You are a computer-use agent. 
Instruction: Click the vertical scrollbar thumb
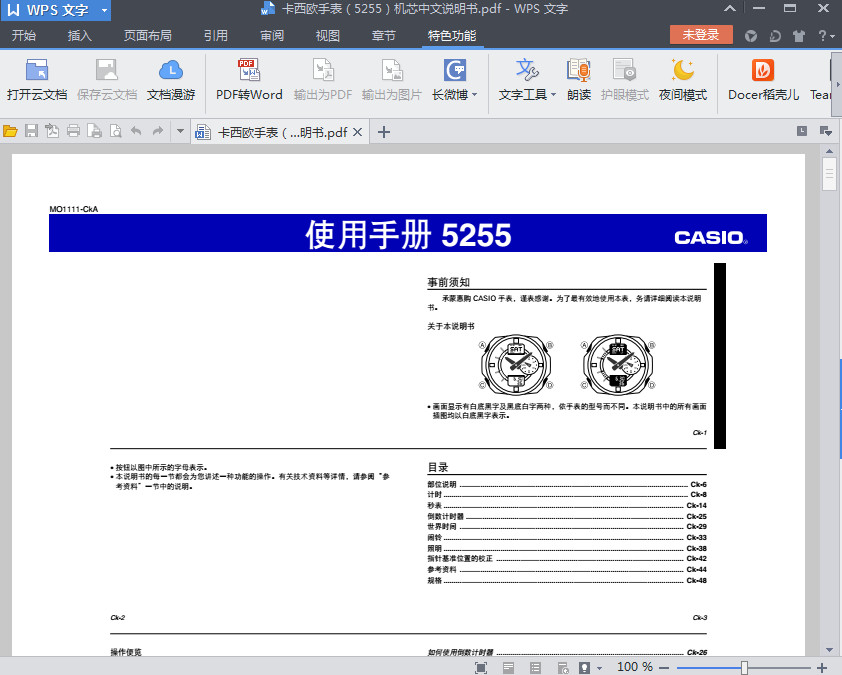tap(829, 175)
